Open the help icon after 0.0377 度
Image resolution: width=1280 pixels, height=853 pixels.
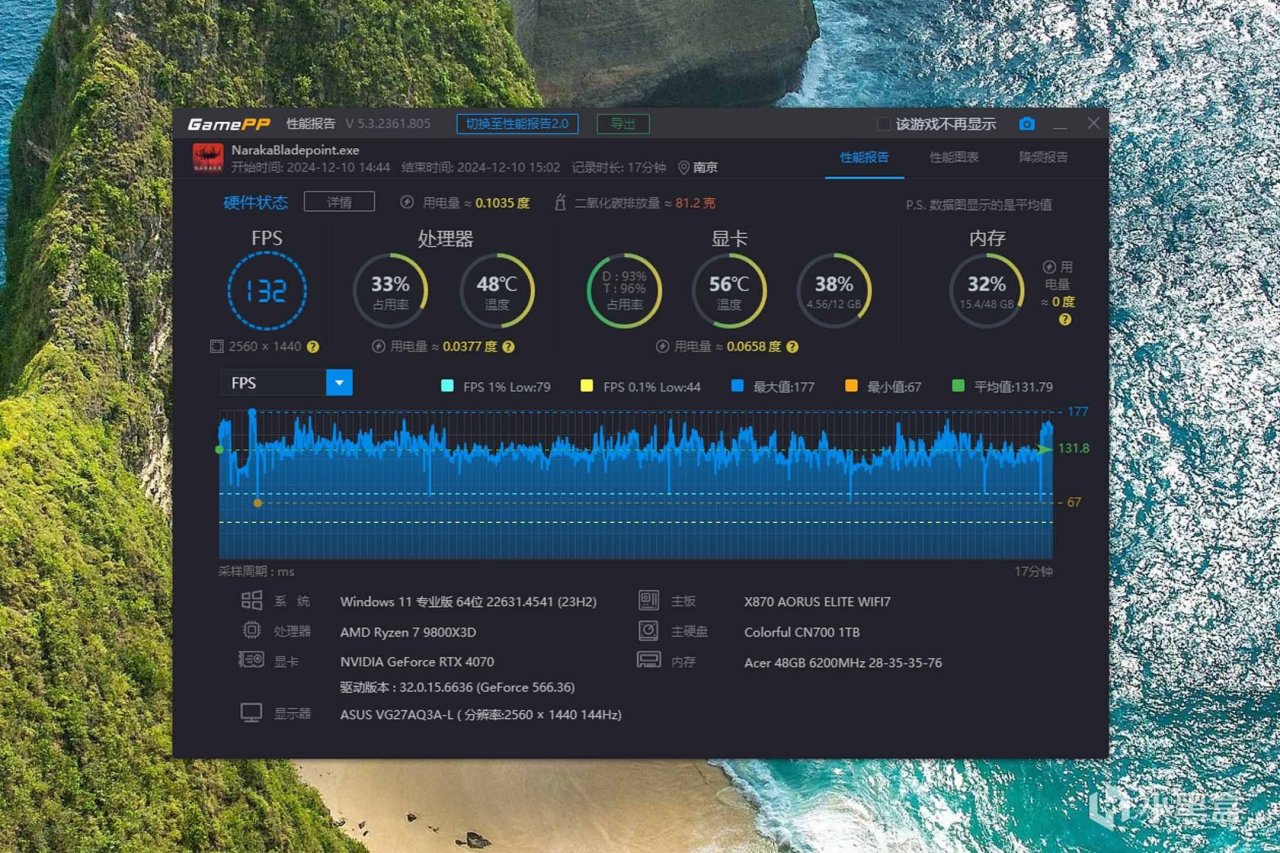508,347
